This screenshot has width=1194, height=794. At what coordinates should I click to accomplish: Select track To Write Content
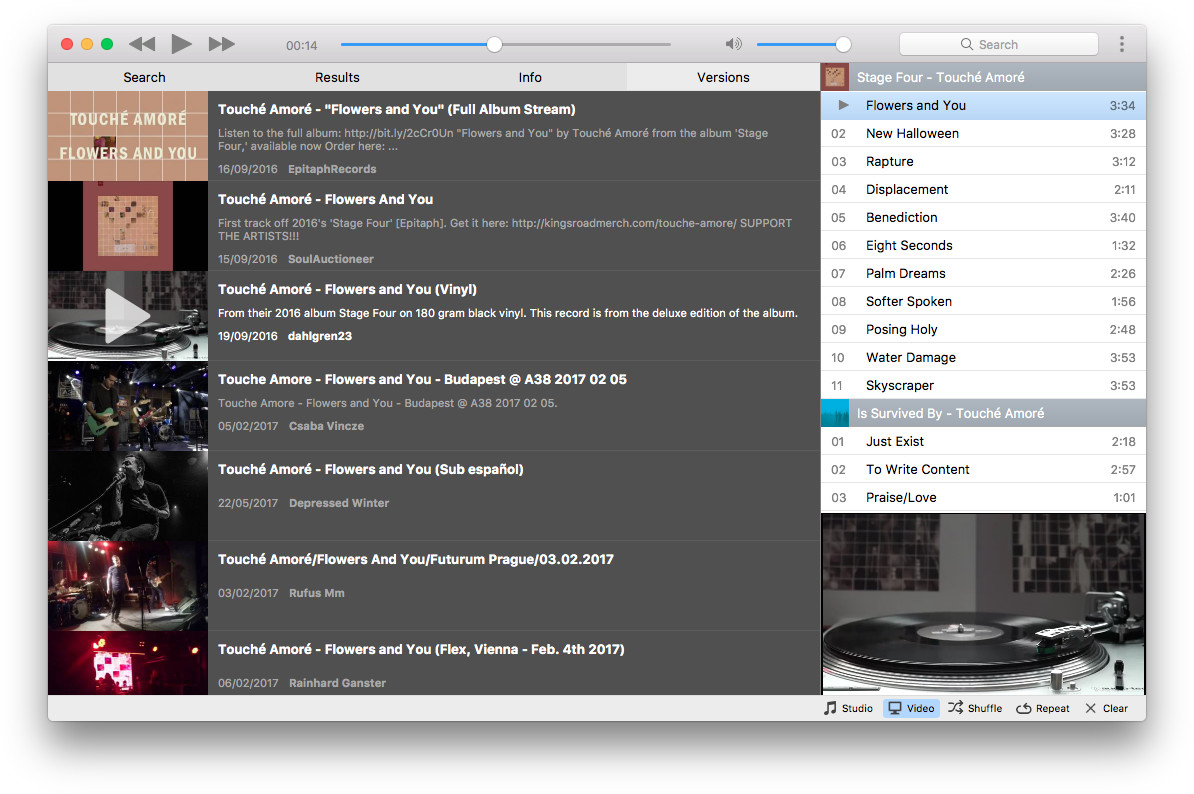tap(983, 470)
